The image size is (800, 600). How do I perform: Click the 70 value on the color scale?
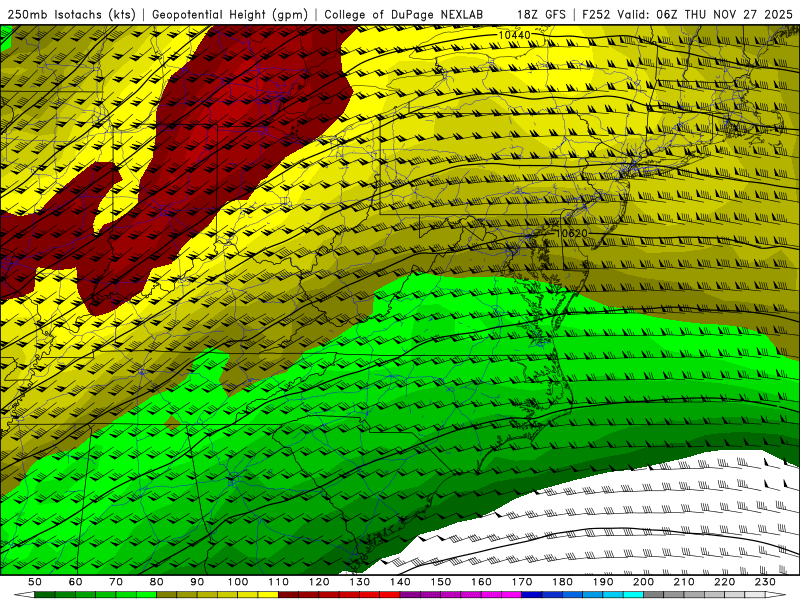click(x=116, y=582)
